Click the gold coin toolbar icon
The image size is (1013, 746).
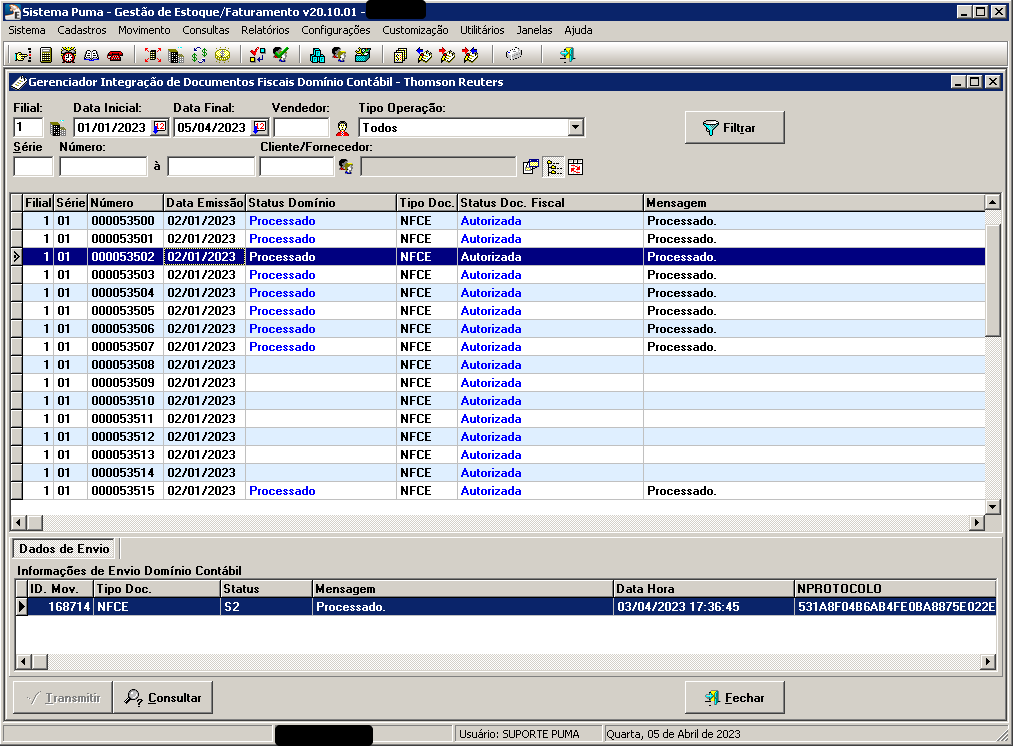(222, 55)
